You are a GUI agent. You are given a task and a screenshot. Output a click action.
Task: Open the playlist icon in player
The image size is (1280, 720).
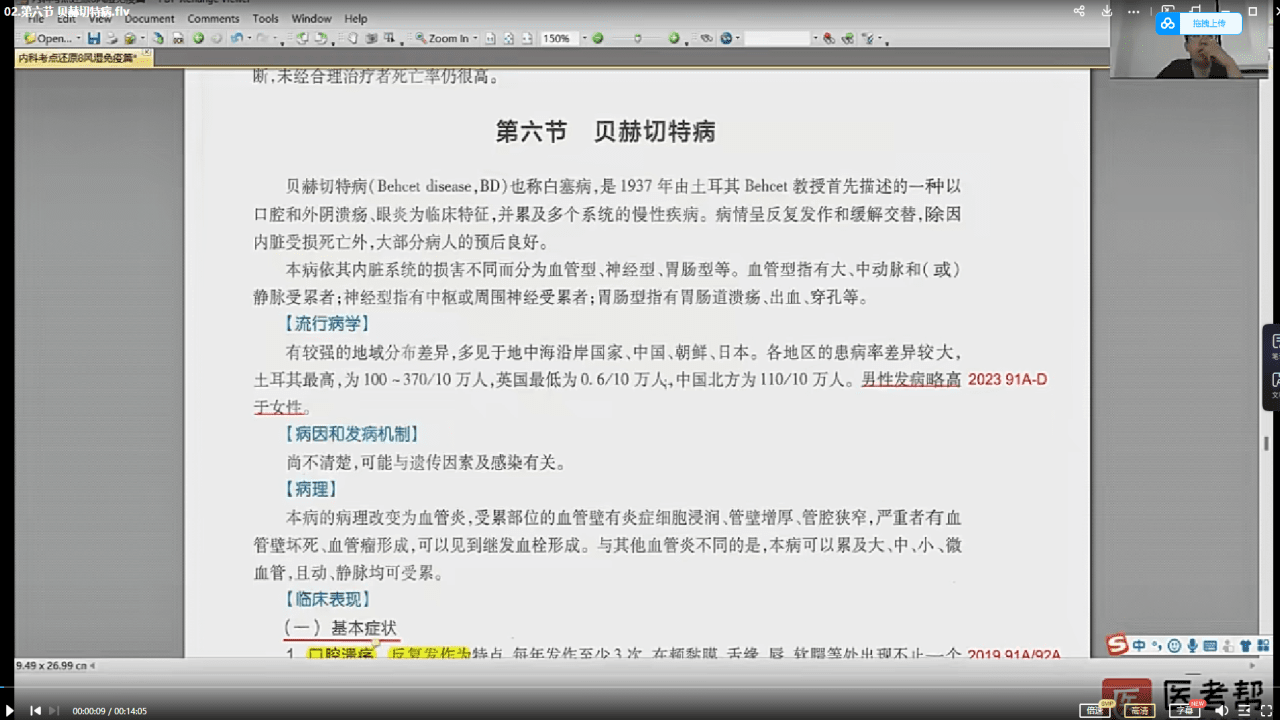(1244, 710)
